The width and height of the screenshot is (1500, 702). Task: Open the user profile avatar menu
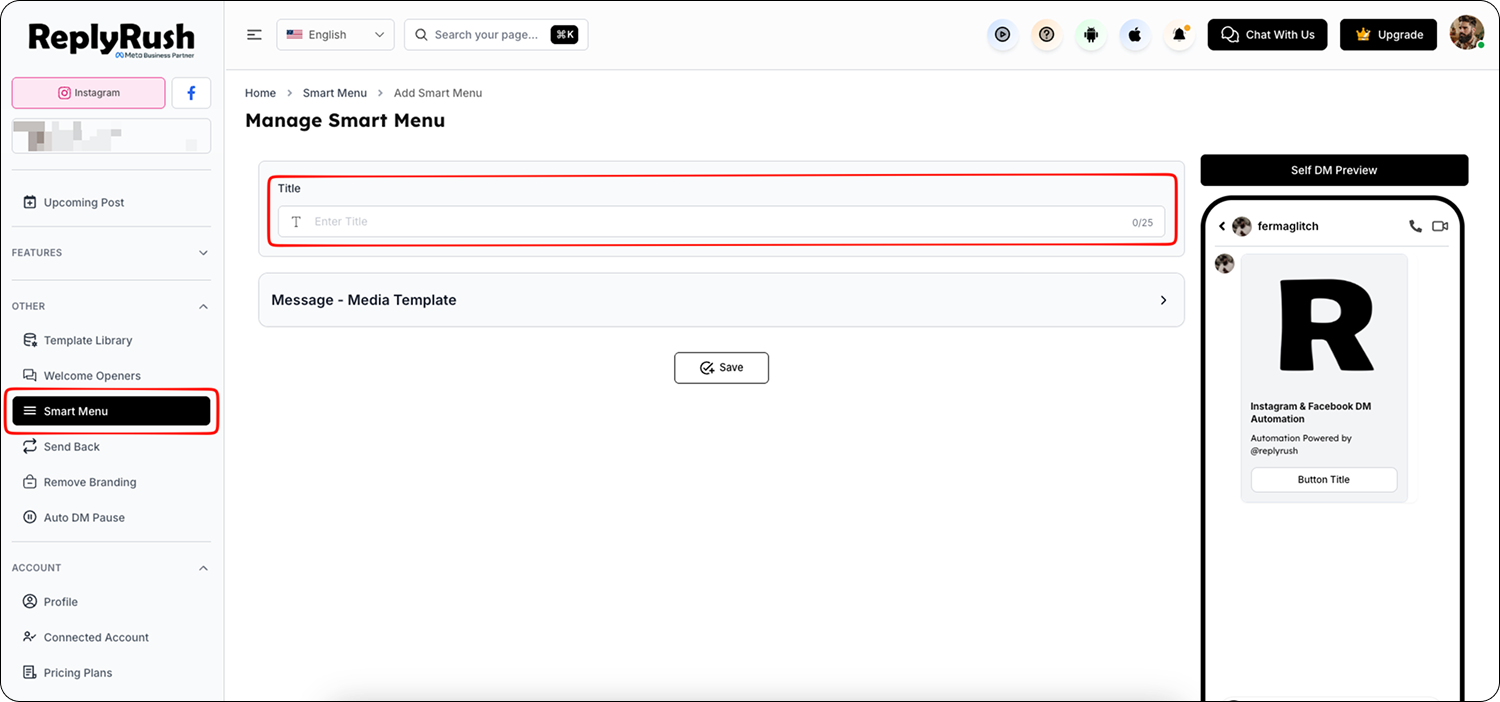point(1467,33)
